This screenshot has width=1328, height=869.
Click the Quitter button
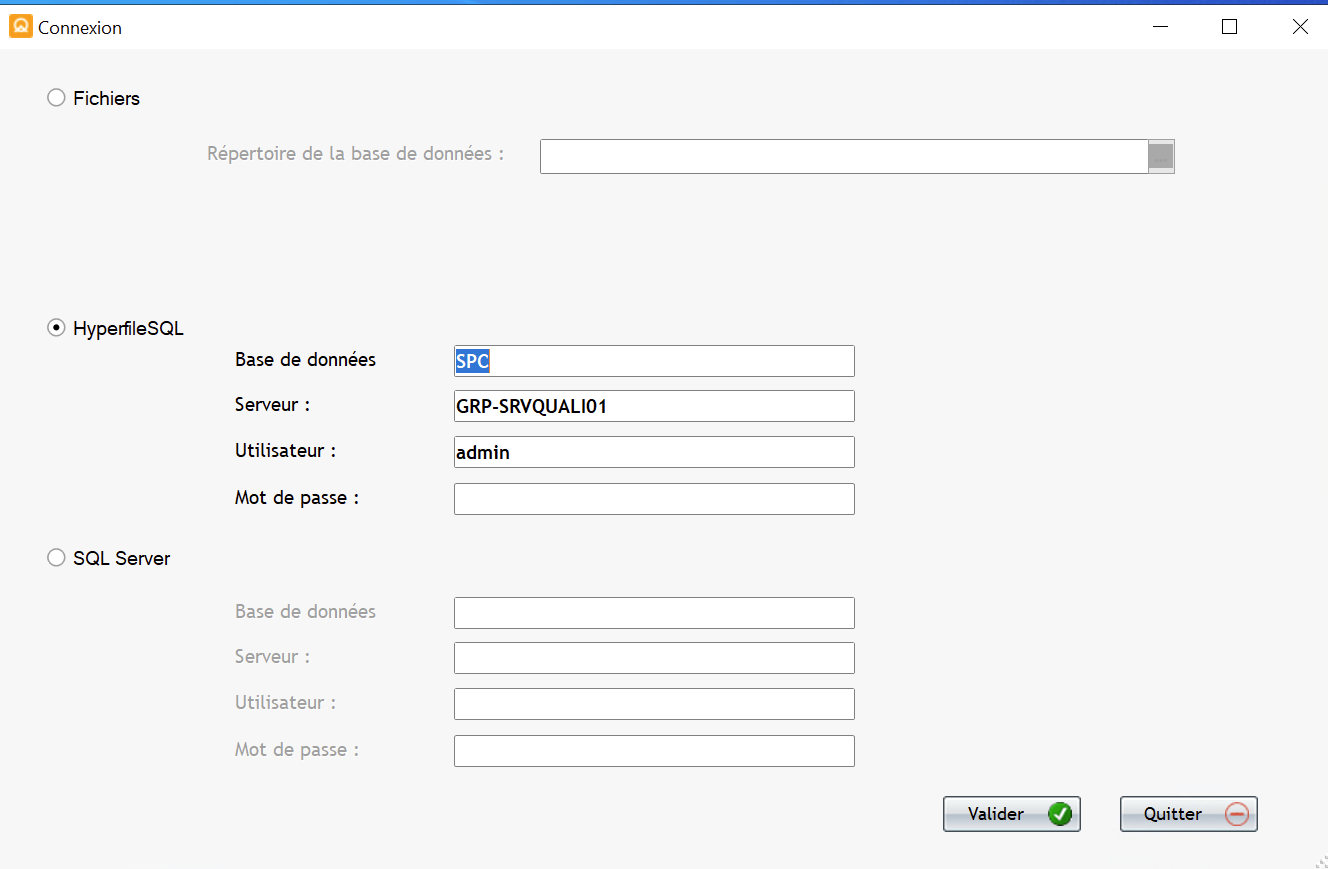click(x=1189, y=814)
